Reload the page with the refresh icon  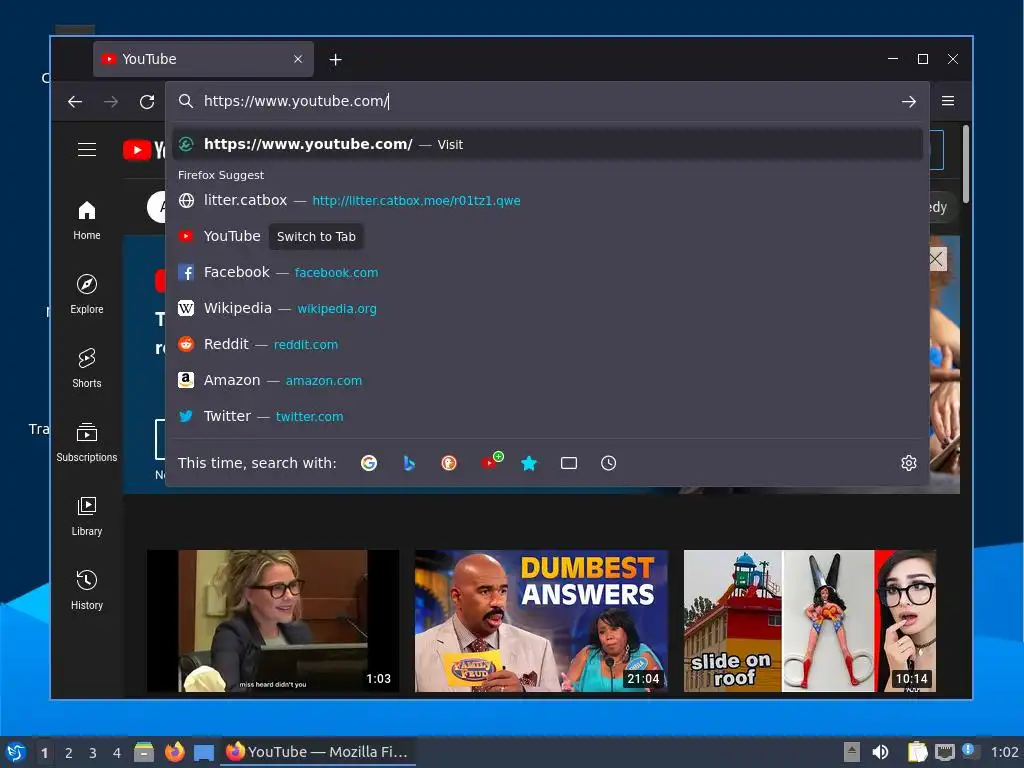[x=147, y=101]
